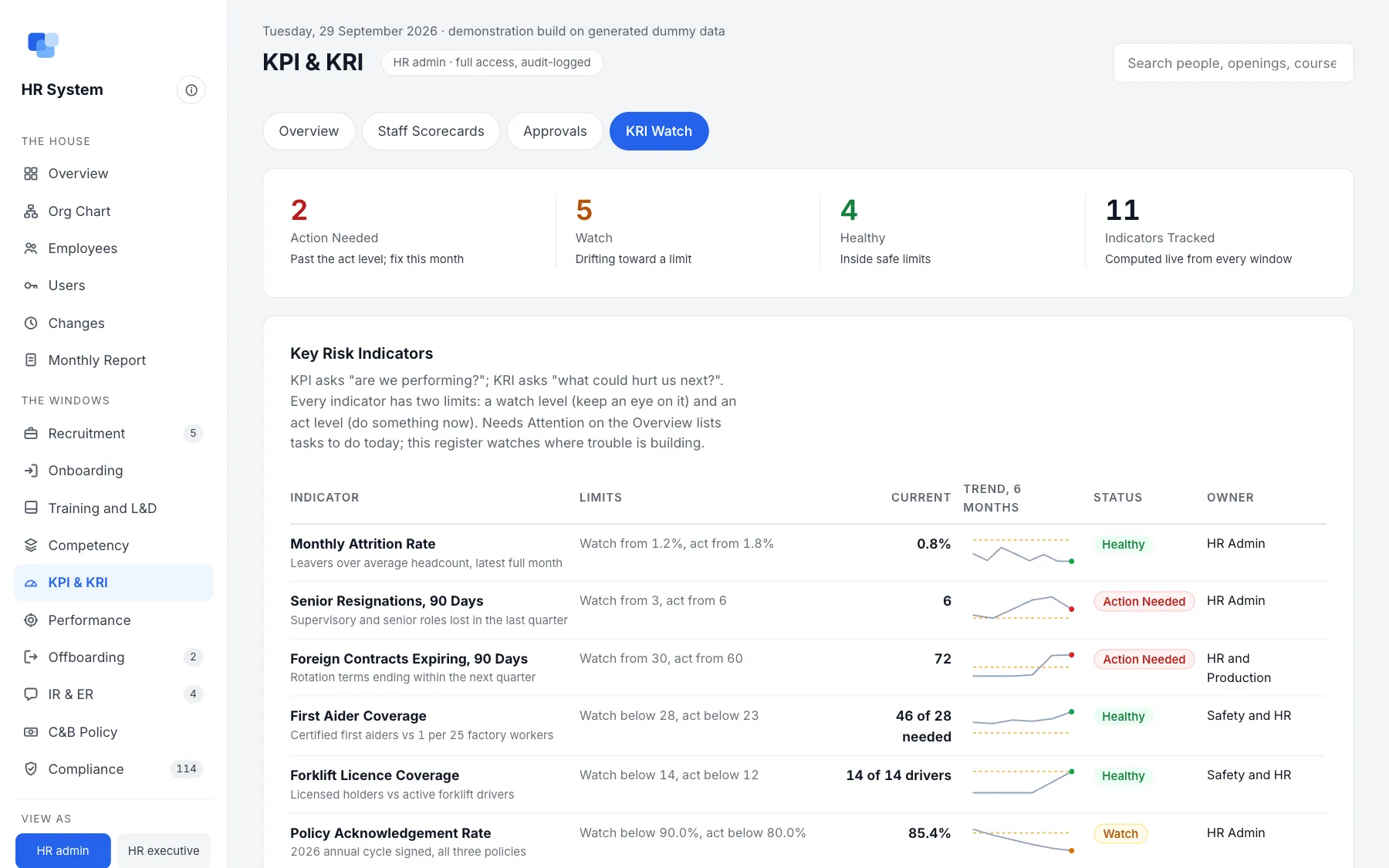Viewport: 1389px width, 868px height.
Task: Focus the search people, openings field
Action: (x=1233, y=63)
